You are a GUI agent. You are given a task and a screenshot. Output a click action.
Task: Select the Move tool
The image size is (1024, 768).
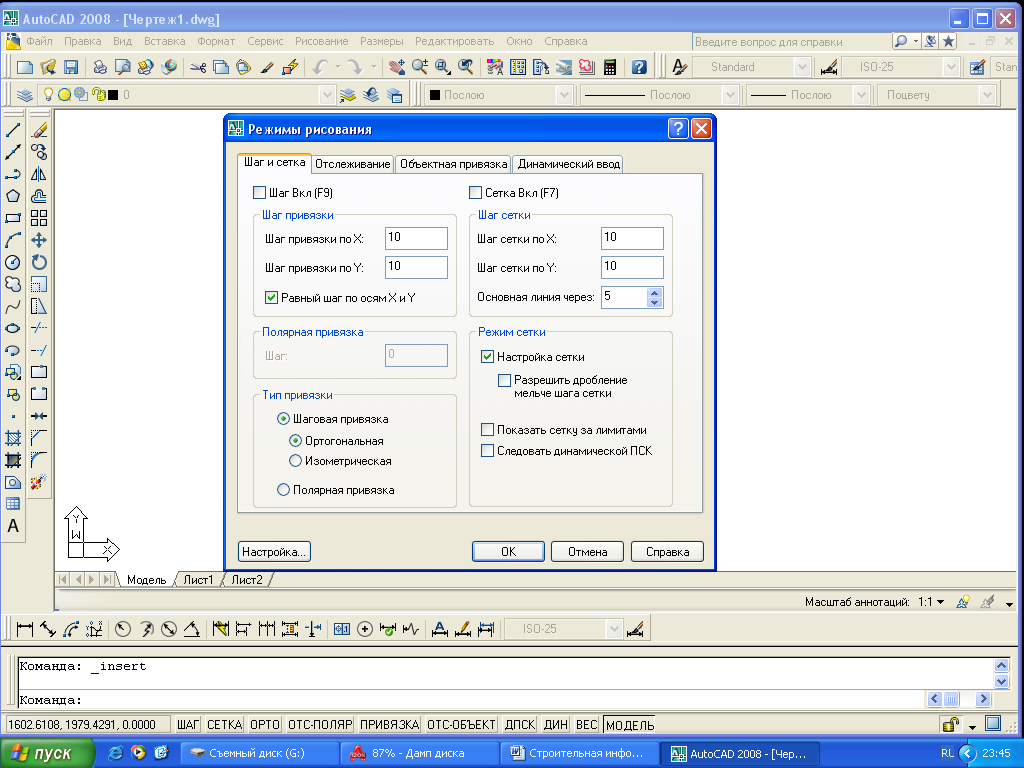tap(39, 240)
